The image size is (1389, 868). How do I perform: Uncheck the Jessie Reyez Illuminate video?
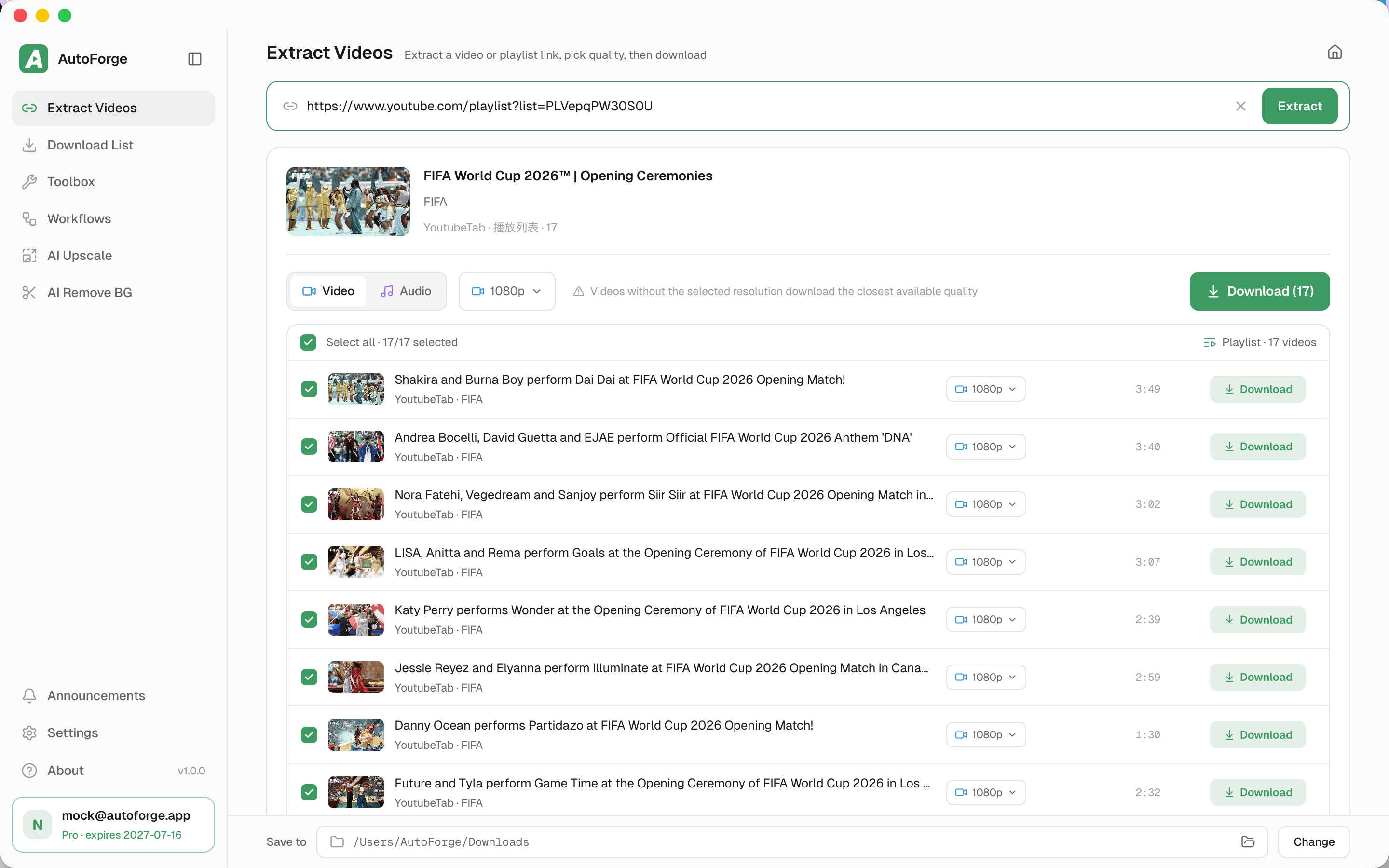click(x=309, y=678)
